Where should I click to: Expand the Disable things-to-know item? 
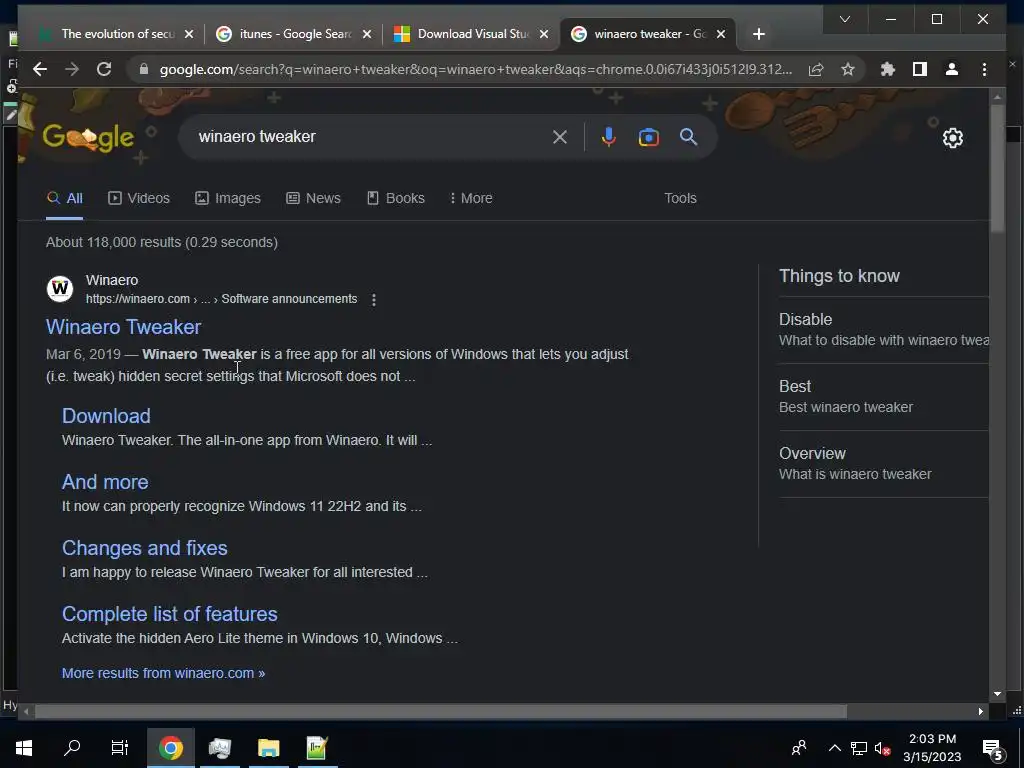pyautogui.click(x=883, y=330)
